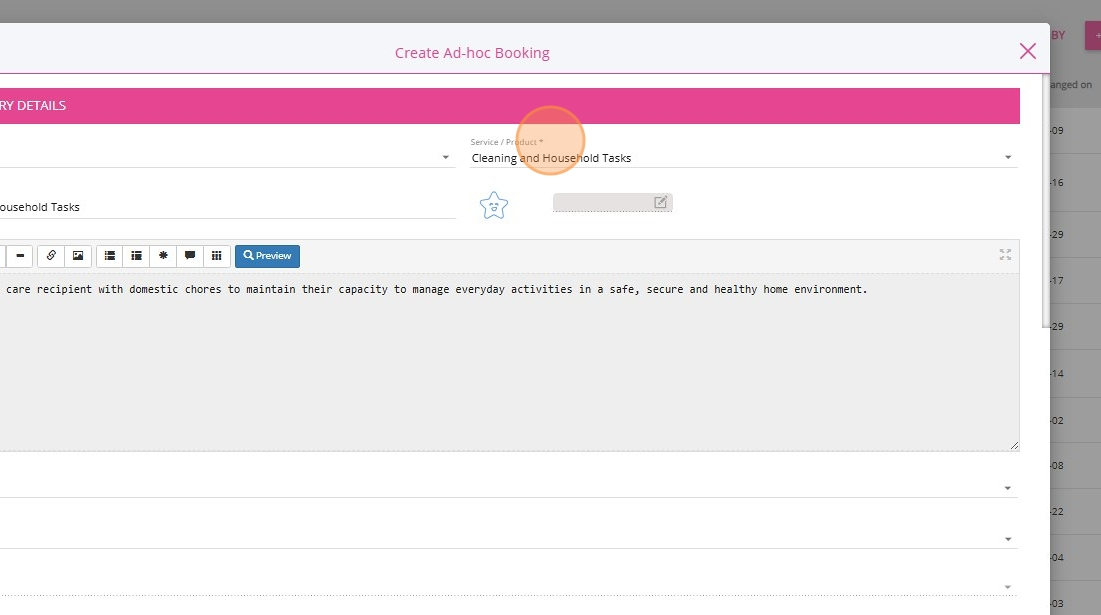Expand the second dropdown below the text editor
This screenshot has height=615, width=1101.
[x=1007, y=539]
